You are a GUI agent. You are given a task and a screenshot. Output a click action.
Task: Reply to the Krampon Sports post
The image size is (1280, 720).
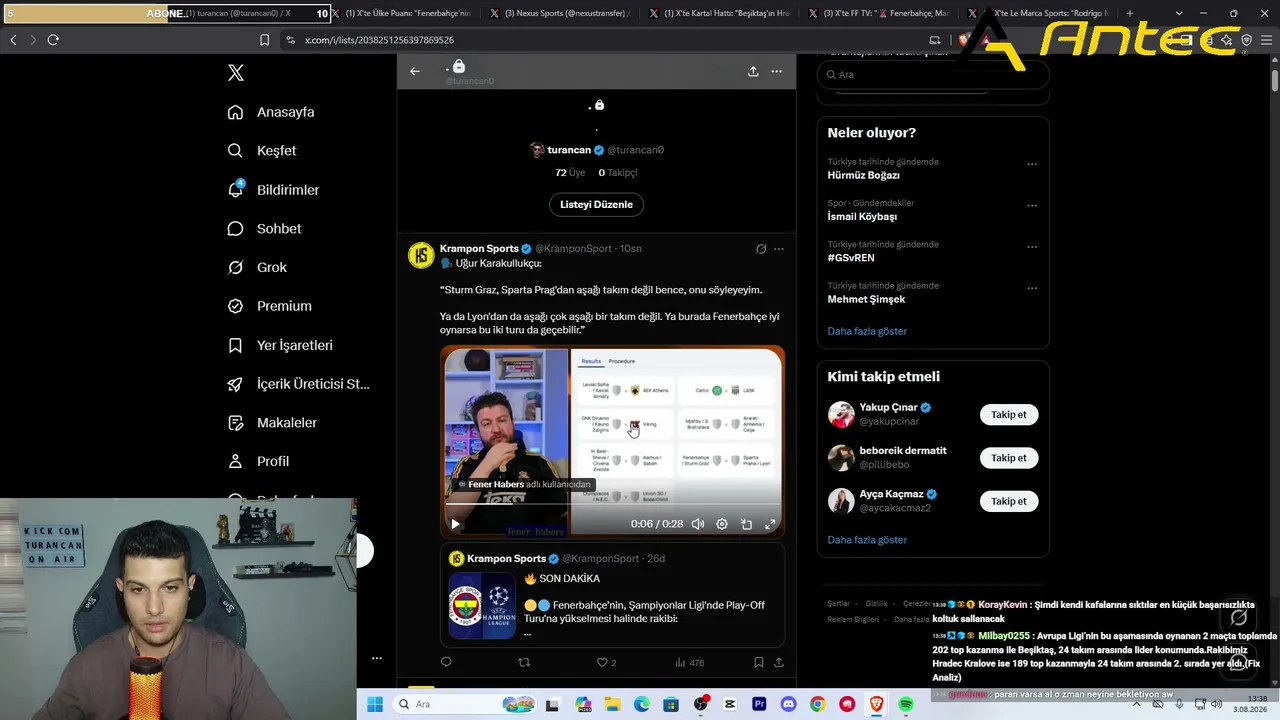(x=446, y=662)
